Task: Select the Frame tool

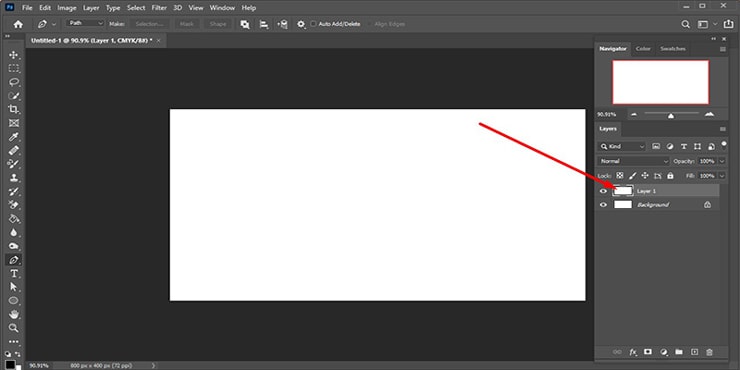Action: (x=14, y=123)
